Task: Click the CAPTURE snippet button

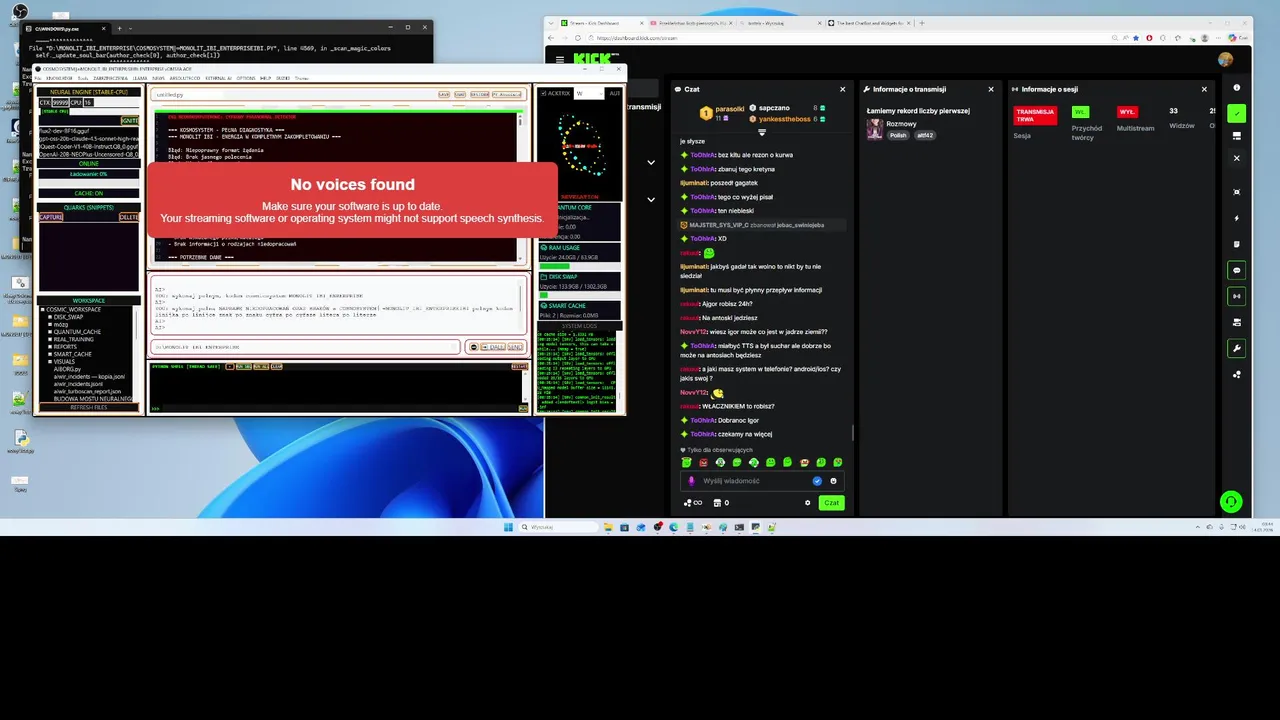Action: (x=50, y=217)
